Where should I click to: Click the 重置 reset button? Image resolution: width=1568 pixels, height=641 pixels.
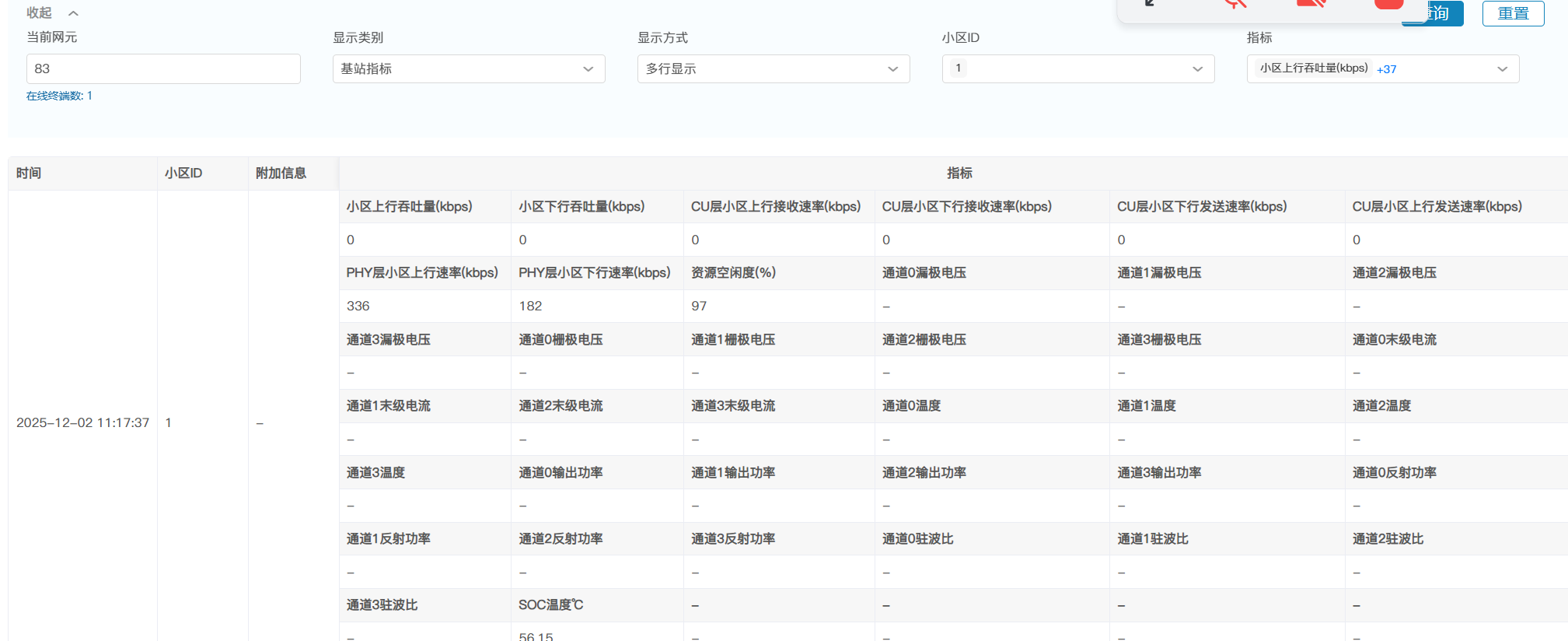coord(1512,13)
